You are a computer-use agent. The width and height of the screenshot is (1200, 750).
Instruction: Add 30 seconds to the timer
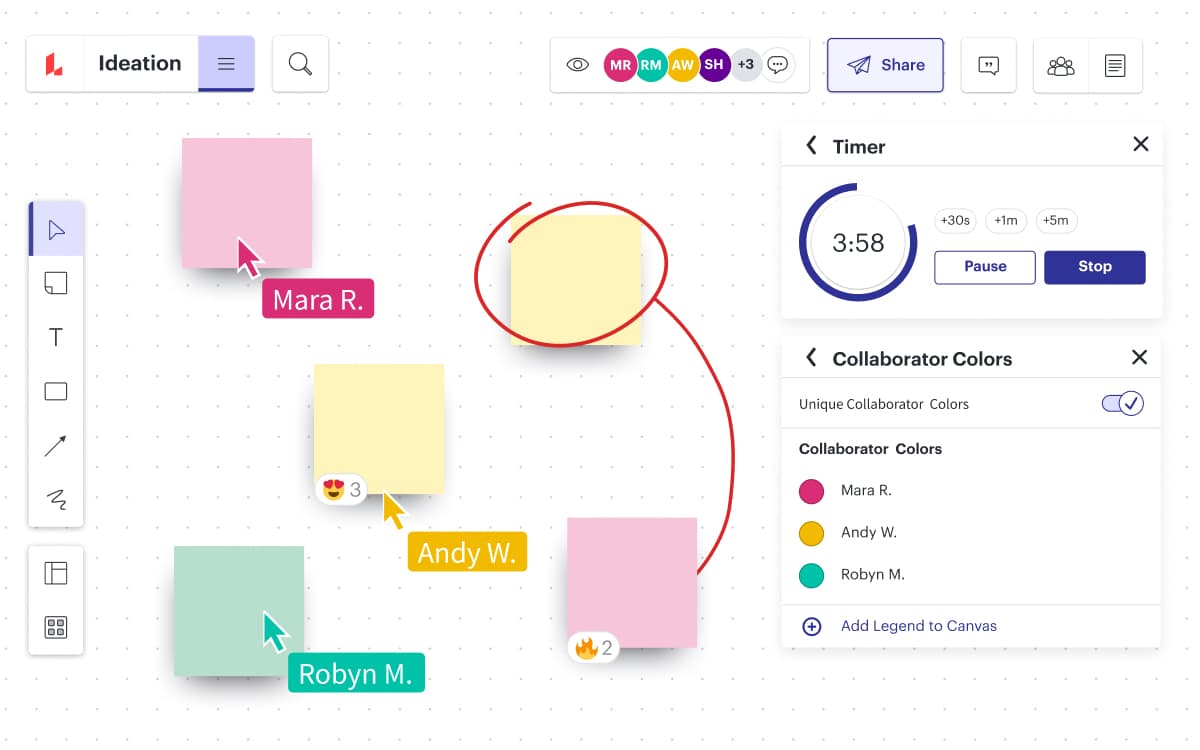pyautogui.click(x=954, y=221)
